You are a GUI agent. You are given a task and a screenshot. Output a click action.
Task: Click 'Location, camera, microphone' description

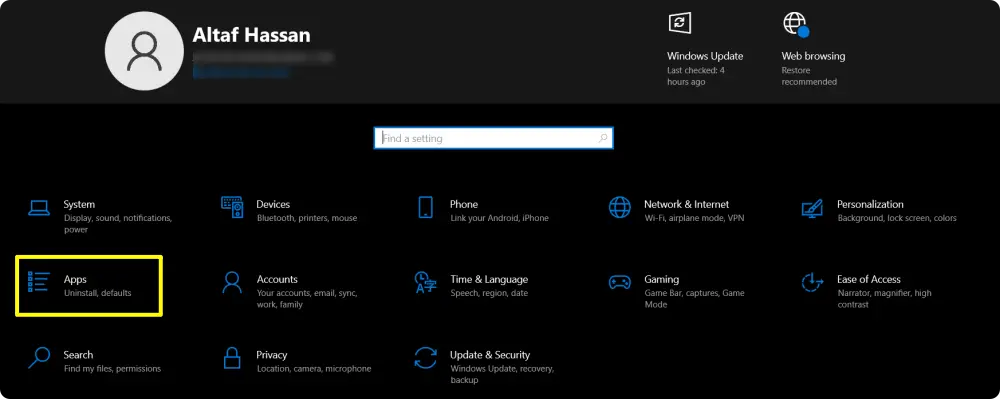[x=314, y=368]
